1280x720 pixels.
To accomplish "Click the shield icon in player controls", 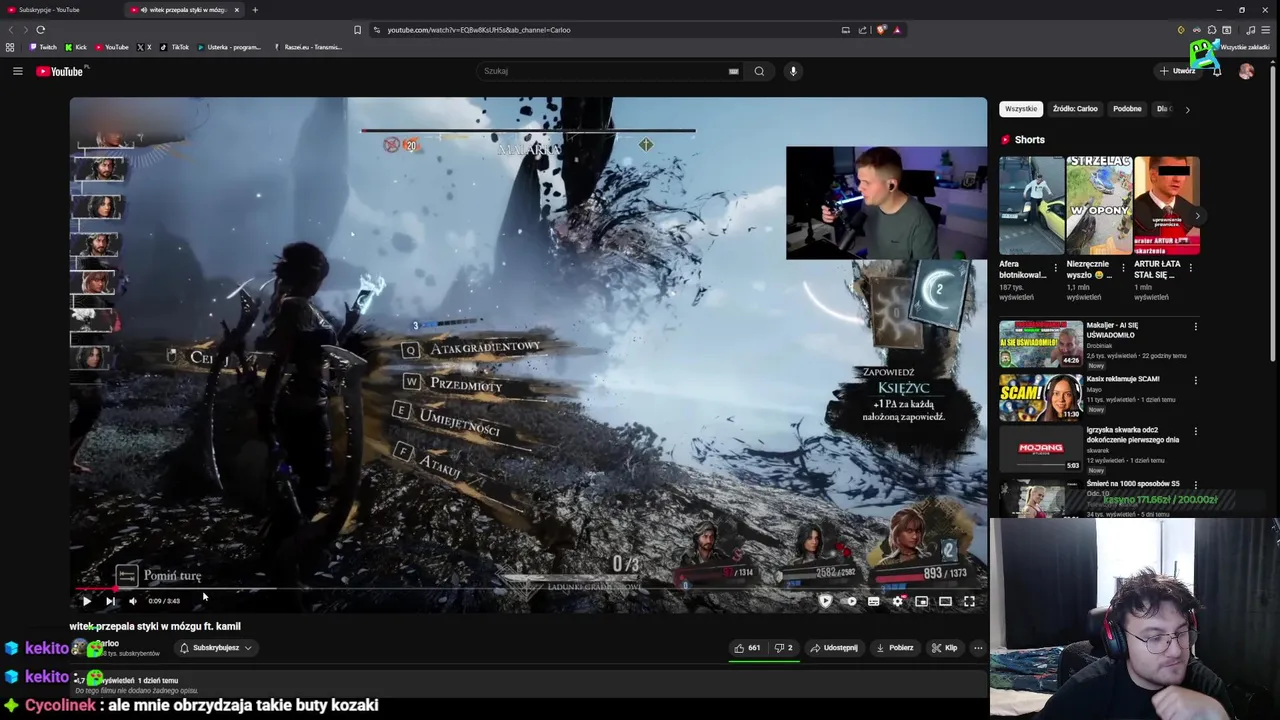I will click(x=825, y=601).
